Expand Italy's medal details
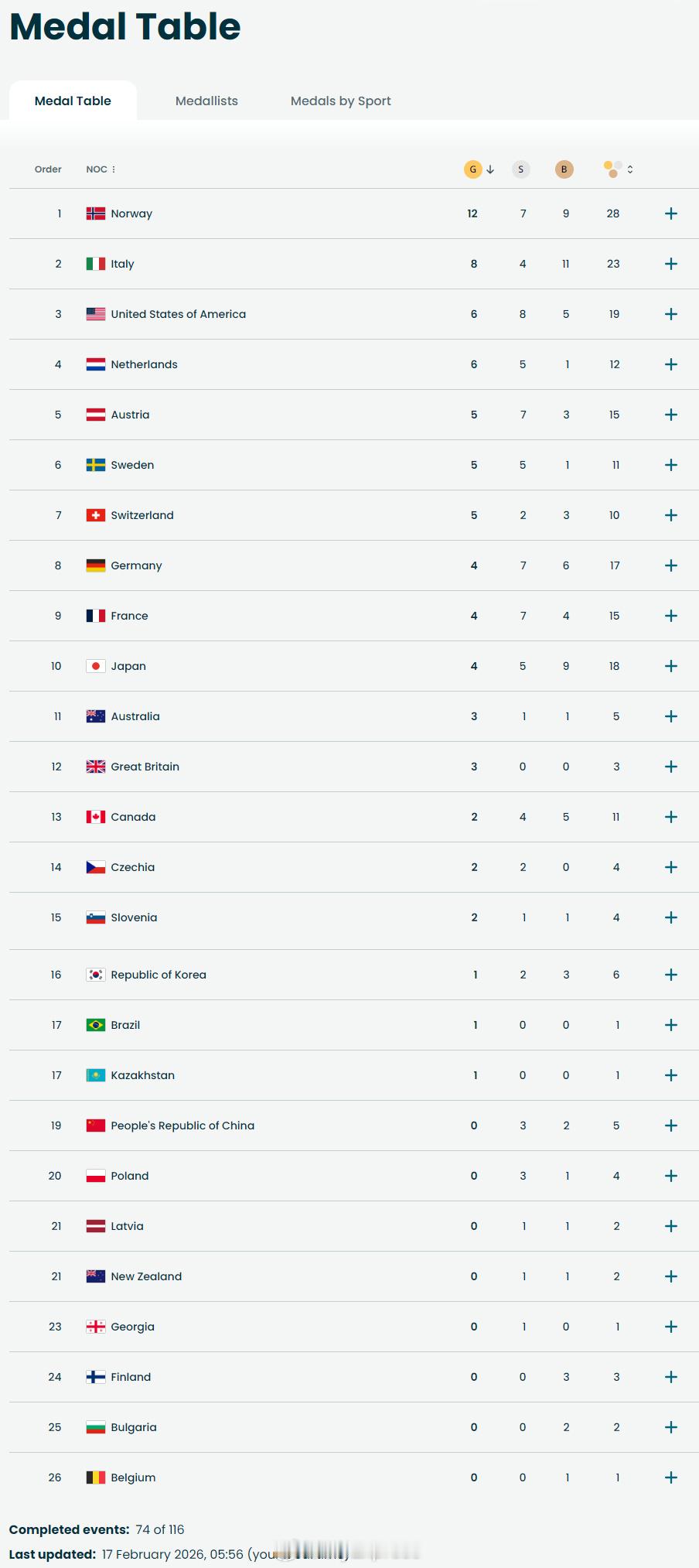Viewport: 699px width, 1568px height. pos(671,264)
